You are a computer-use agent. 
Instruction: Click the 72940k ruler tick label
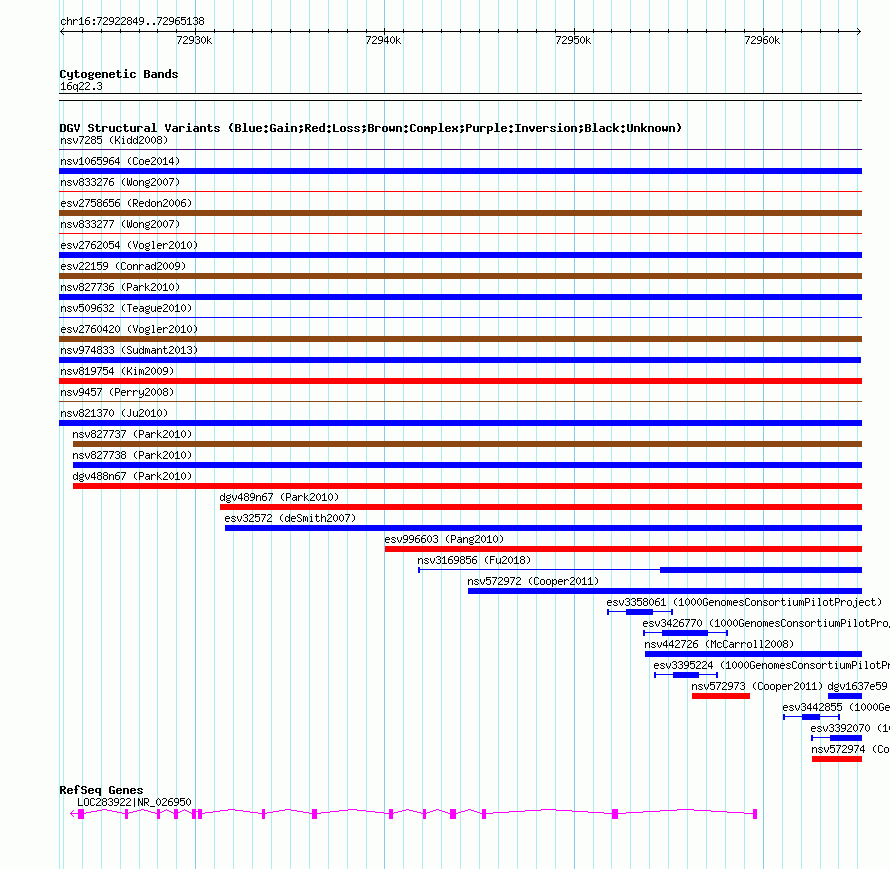(383, 40)
